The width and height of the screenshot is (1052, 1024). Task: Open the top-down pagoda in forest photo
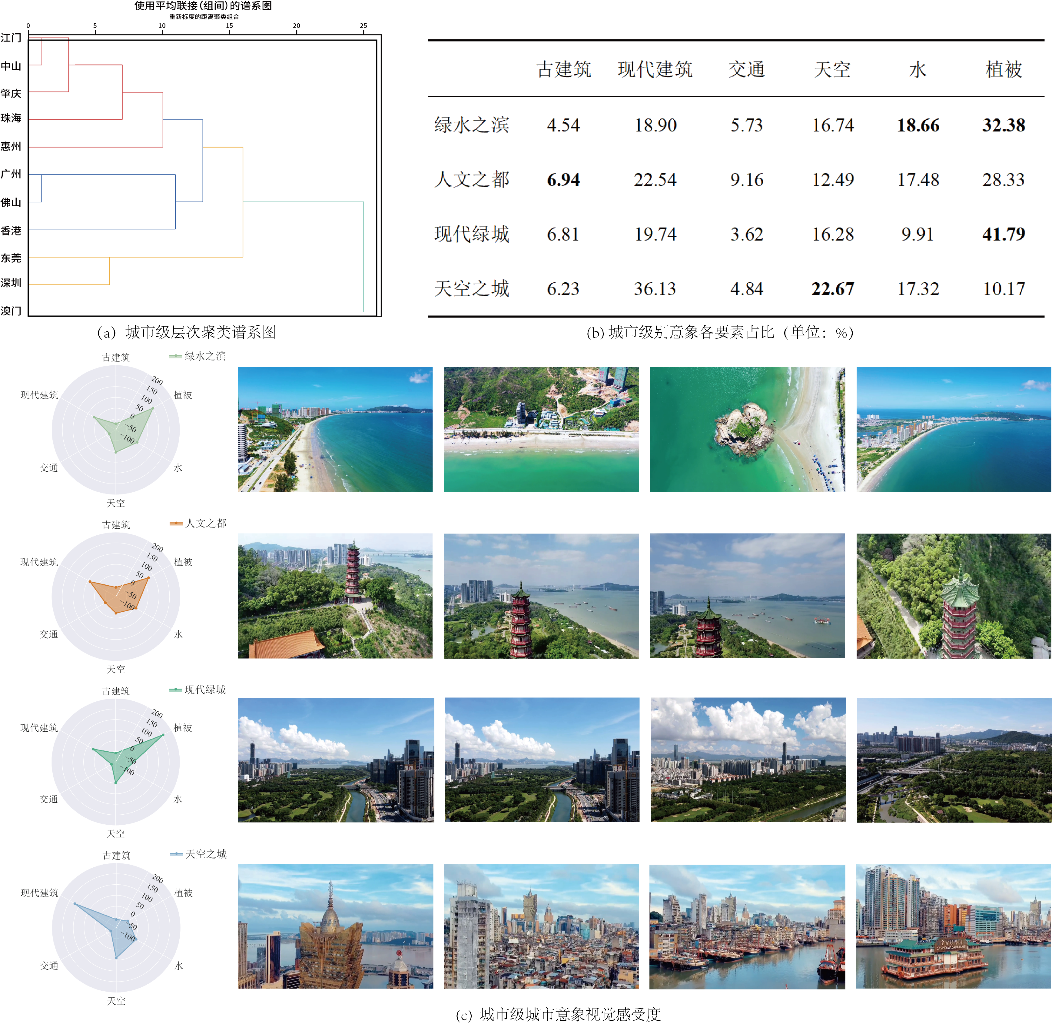point(953,595)
